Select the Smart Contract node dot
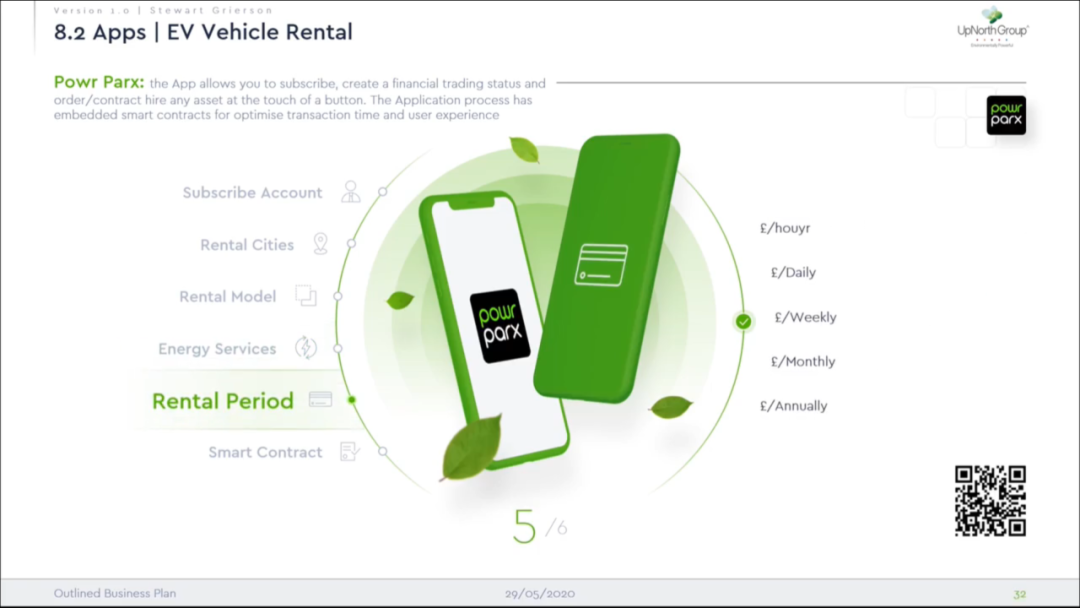The height and width of the screenshot is (608, 1080). click(382, 452)
